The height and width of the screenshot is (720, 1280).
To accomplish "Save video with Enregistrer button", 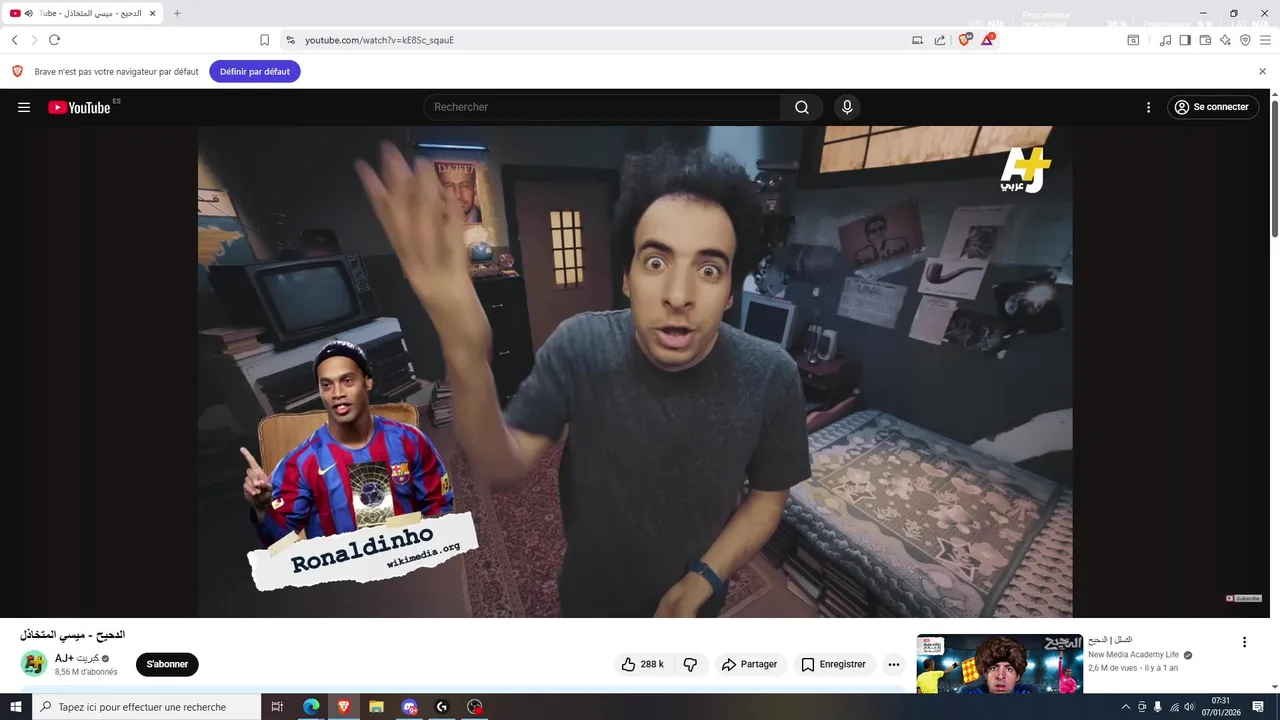I will point(834,664).
